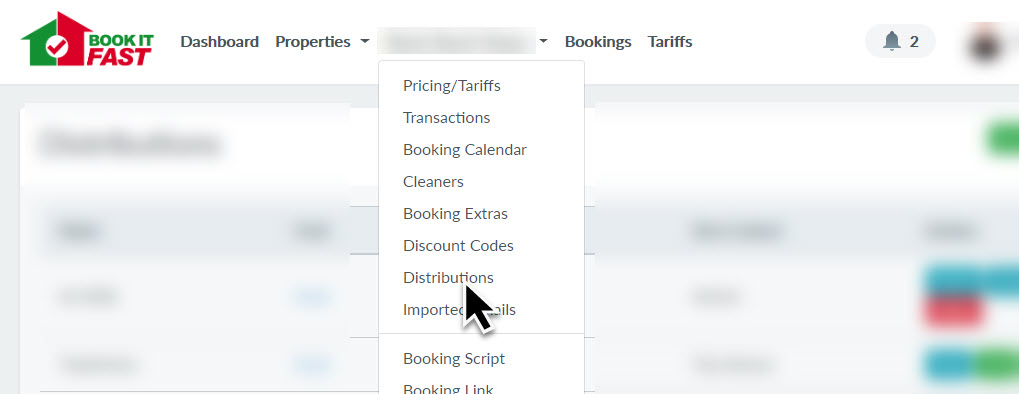Click the blurred red action button
This screenshot has height=394, width=1019.
pos(951,313)
